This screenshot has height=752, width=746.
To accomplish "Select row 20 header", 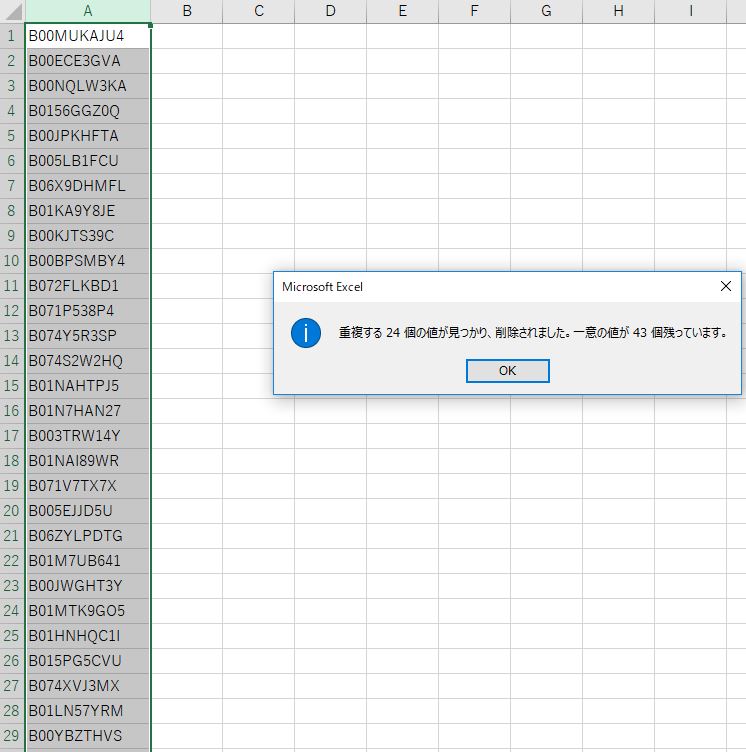I will [12, 511].
